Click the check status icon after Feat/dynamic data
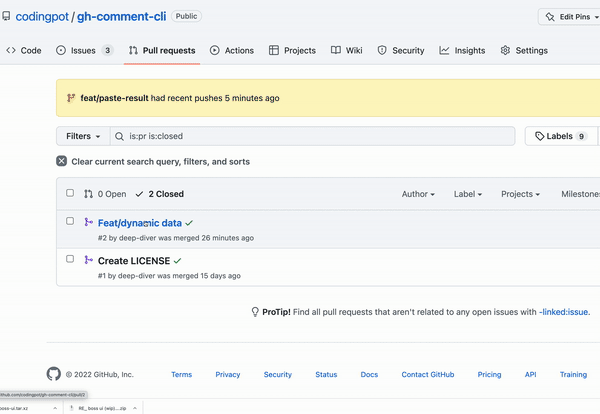Screen dimensions: 600x414 click(189, 223)
